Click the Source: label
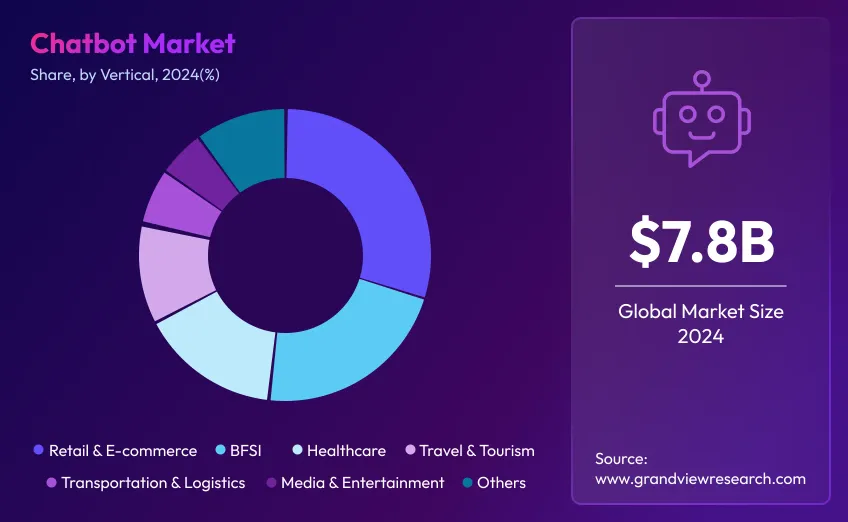The image size is (848, 522). point(621,459)
